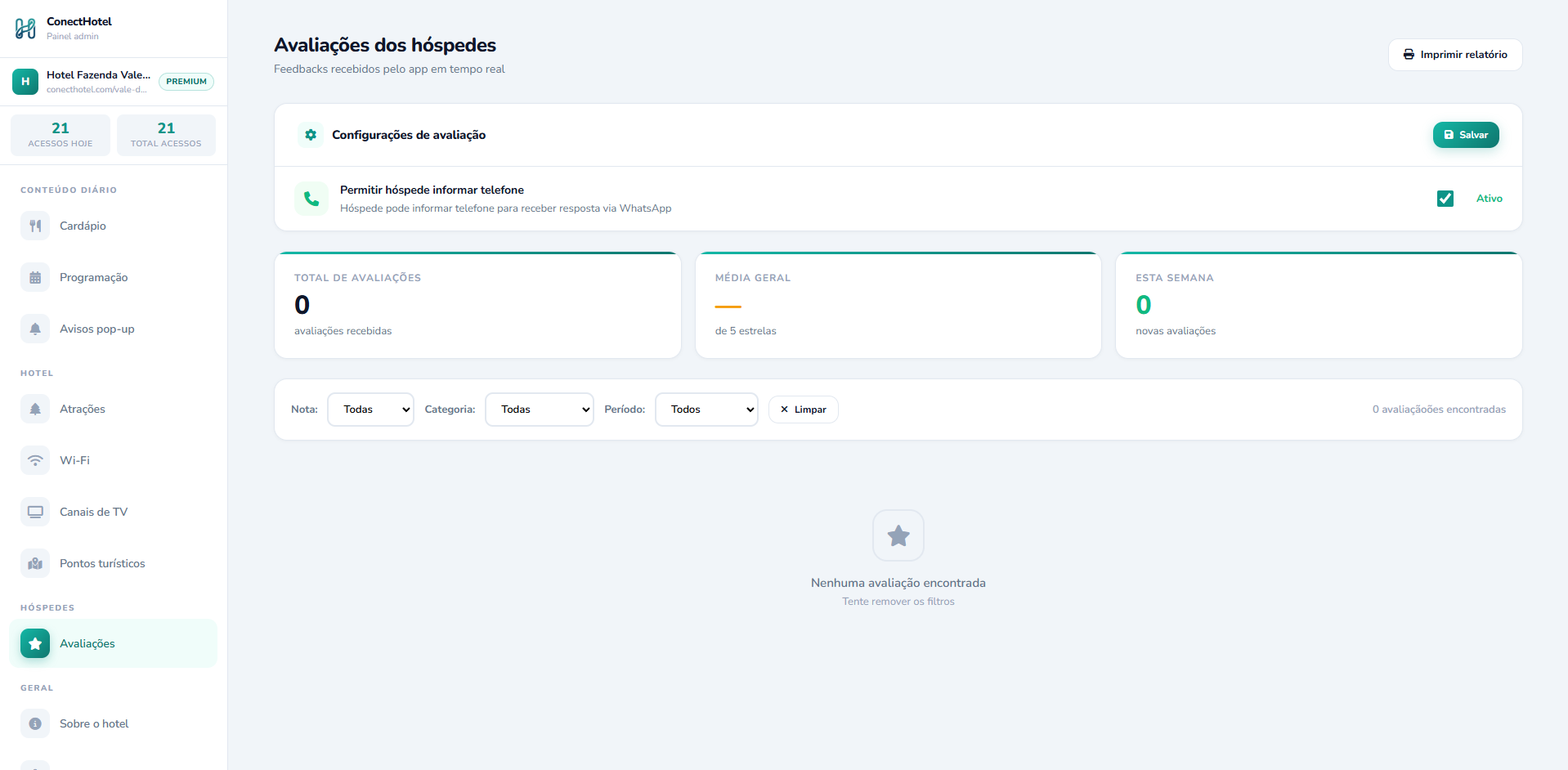This screenshot has width=1568, height=770.
Task: Click Imprimir relatório button
Action: coord(1455,55)
